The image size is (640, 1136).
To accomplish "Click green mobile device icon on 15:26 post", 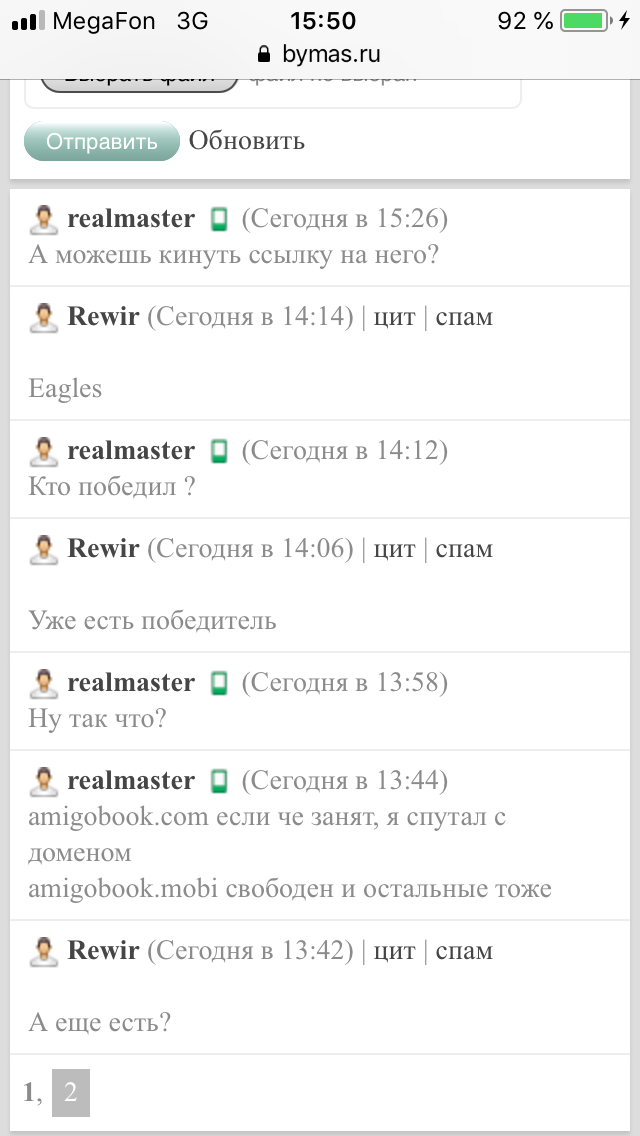I will click(219, 219).
